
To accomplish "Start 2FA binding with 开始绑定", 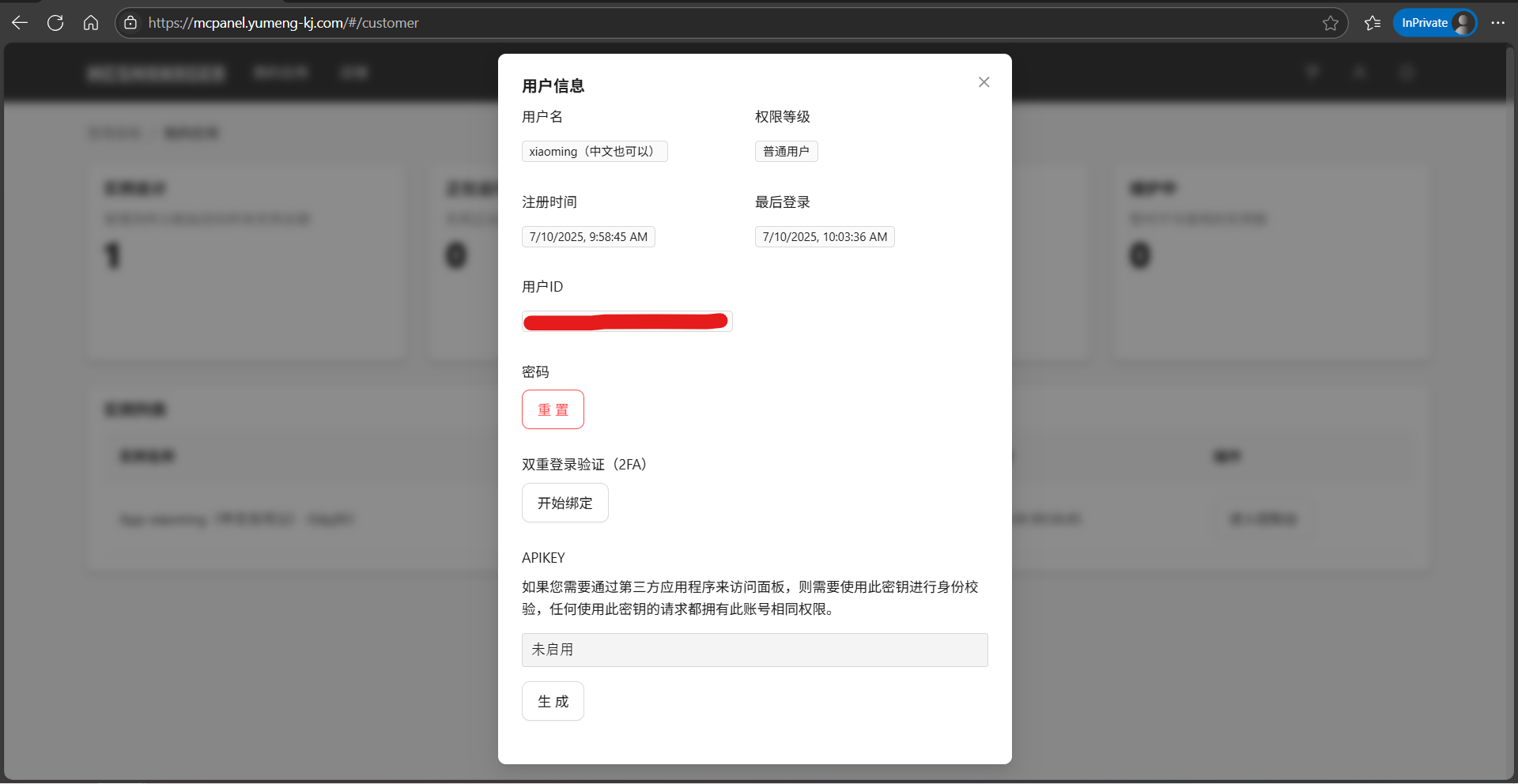I will point(565,503).
